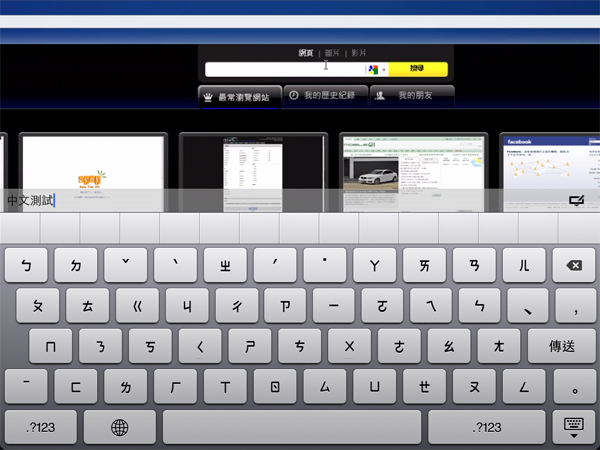
Task: Tap the ㄔ key
Action: pos(237,306)
